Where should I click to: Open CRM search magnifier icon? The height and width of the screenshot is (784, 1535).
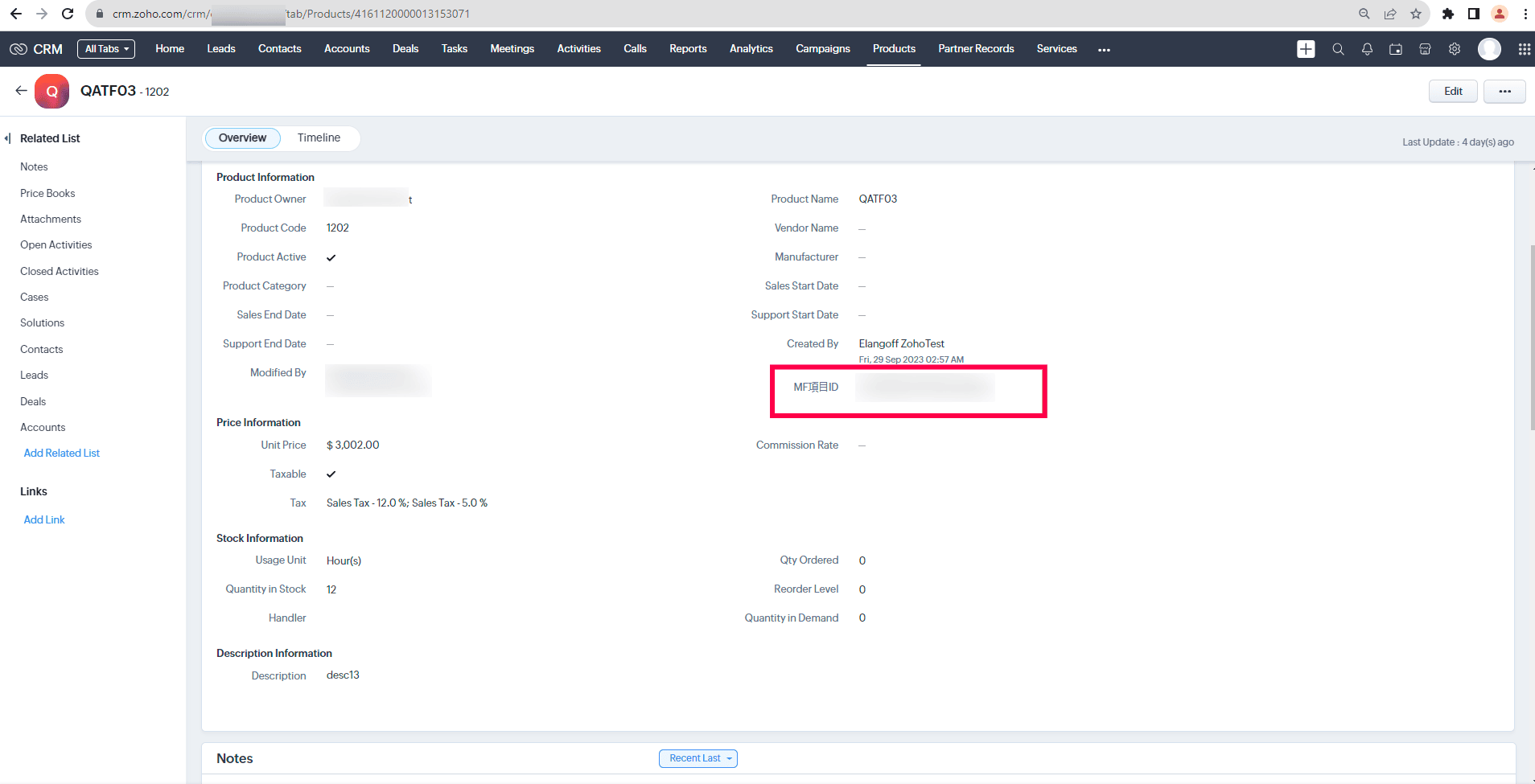pyautogui.click(x=1338, y=49)
